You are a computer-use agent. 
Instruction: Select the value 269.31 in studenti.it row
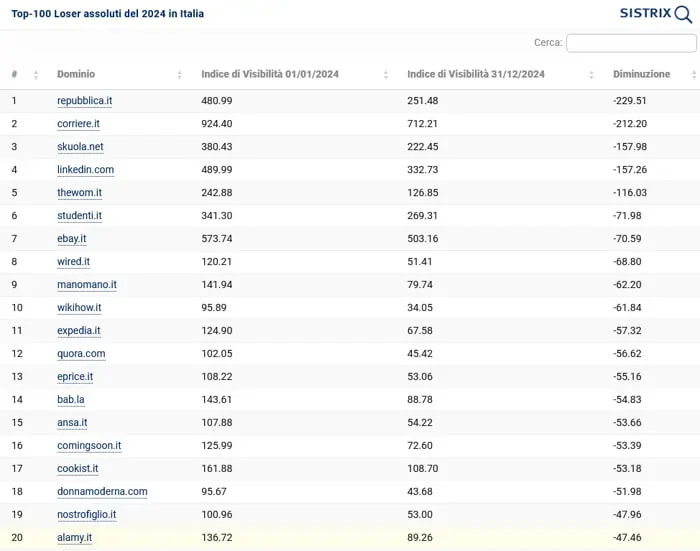click(x=422, y=216)
